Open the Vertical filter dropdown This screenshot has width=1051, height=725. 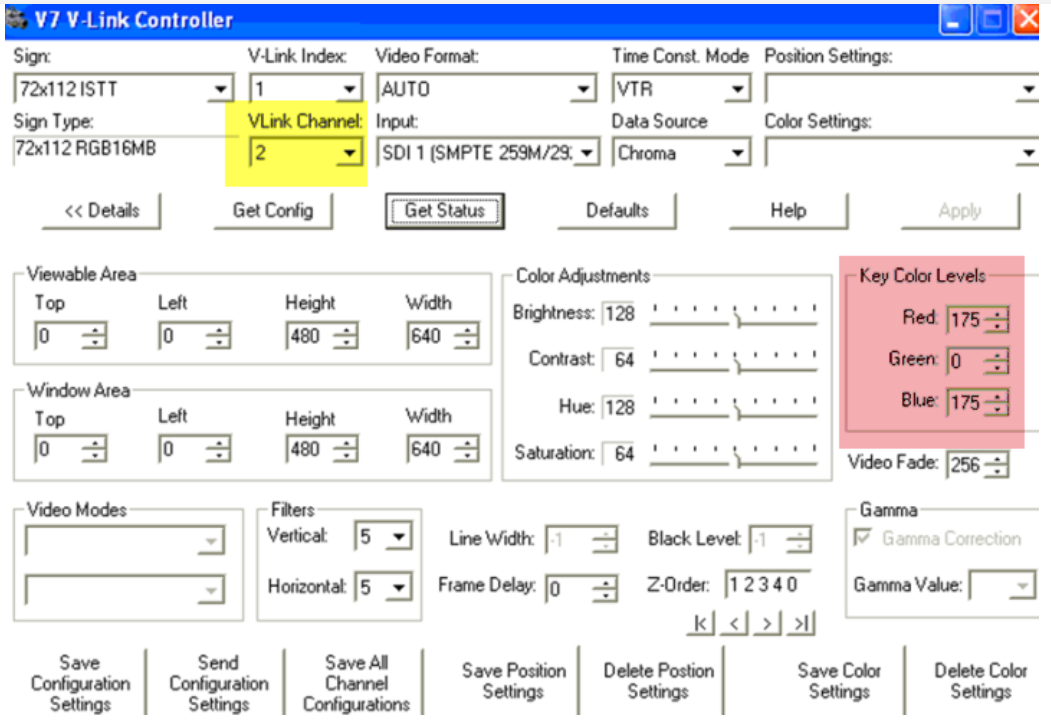point(399,537)
